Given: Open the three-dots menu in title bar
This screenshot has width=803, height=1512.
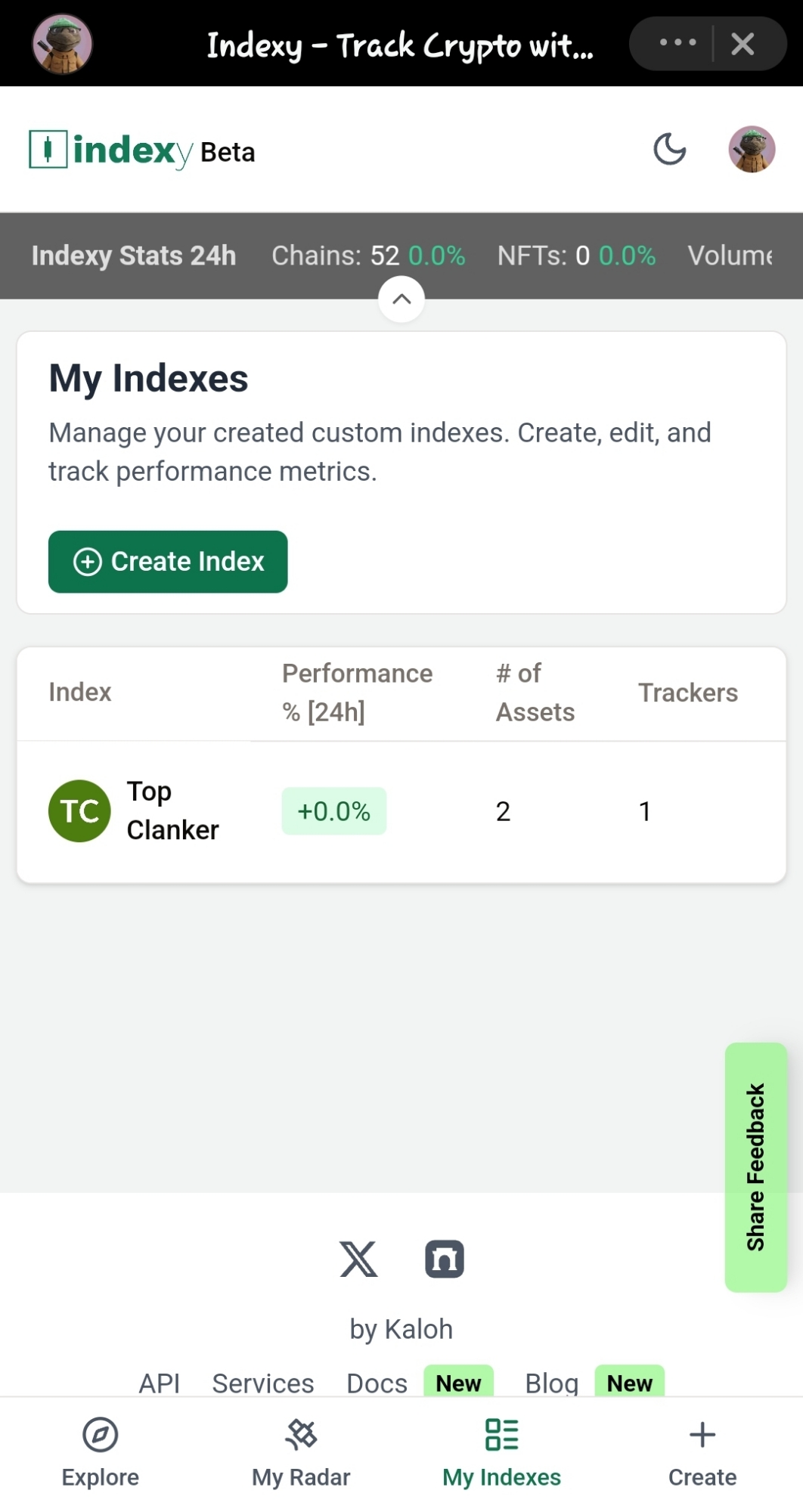Looking at the screenshot, I should (677, 43).
